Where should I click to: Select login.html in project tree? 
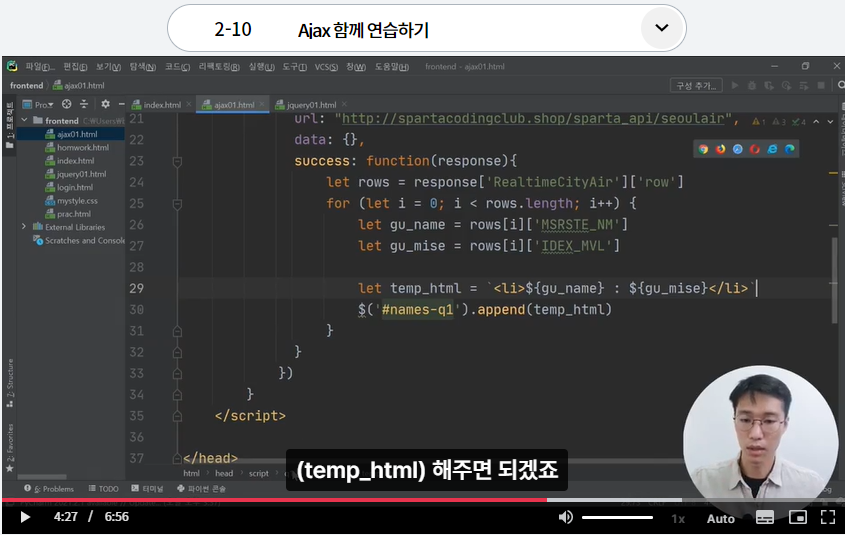click(x=70, y=187)
